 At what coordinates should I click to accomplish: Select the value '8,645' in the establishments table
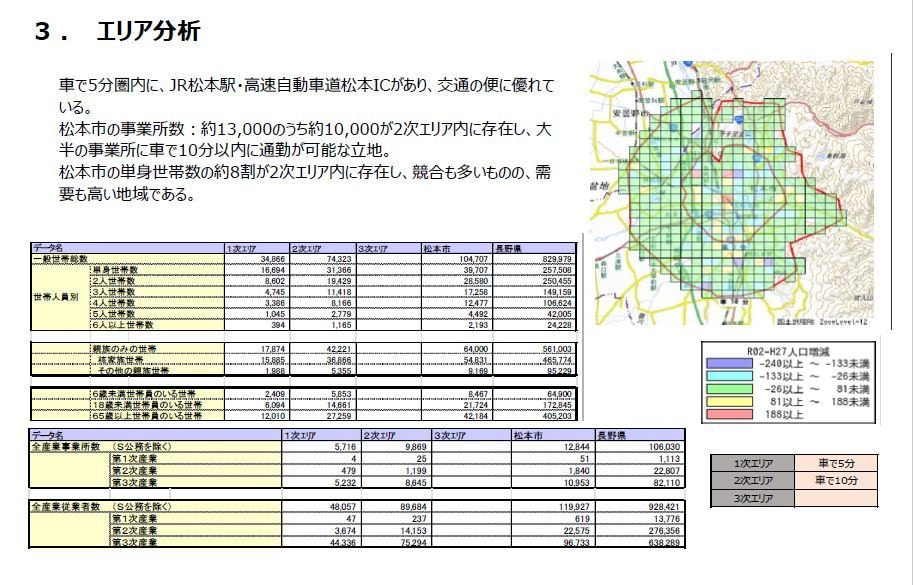pos(416,483)
